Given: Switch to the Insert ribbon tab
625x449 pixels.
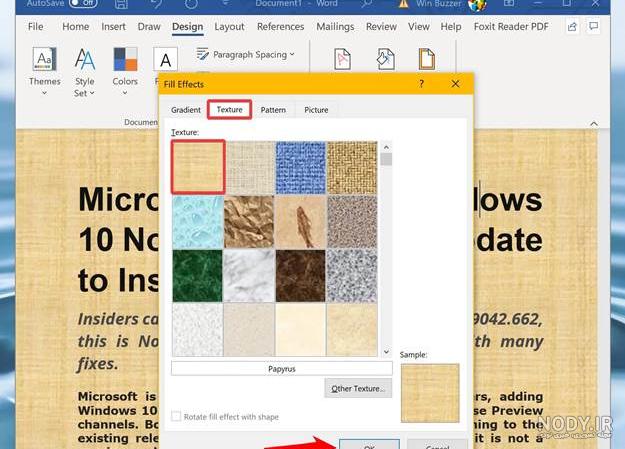Looking at the screenshot, I should click(x=113, y=26).
